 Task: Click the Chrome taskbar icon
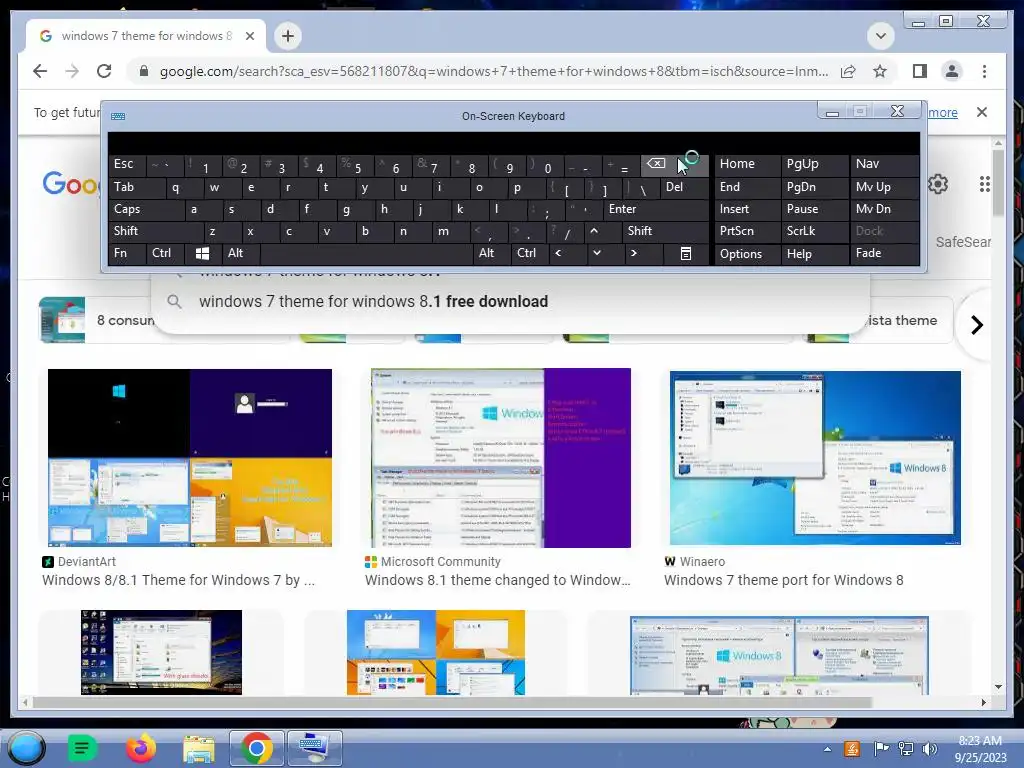257,748
